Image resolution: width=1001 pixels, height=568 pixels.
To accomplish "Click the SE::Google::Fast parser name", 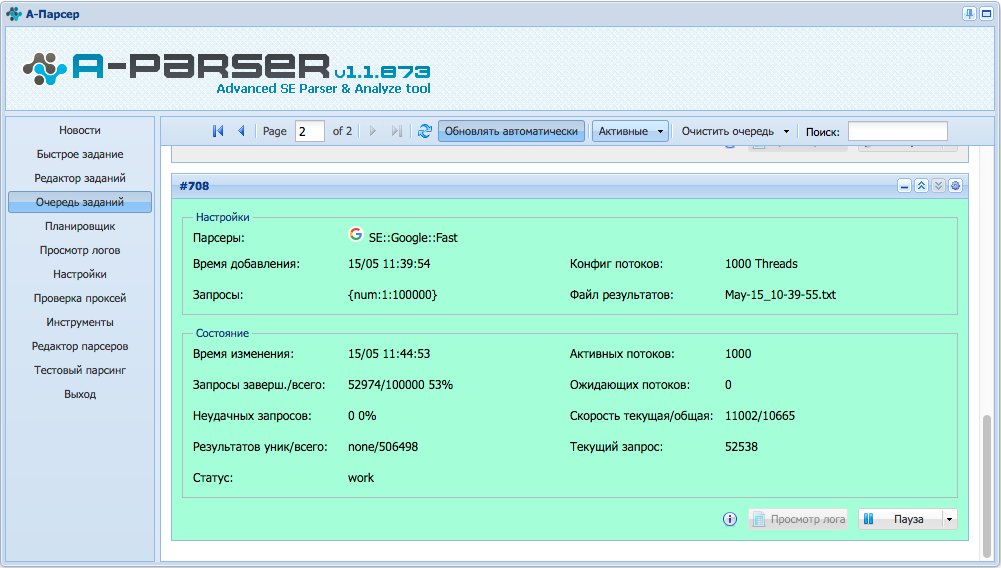I will 413,237.
